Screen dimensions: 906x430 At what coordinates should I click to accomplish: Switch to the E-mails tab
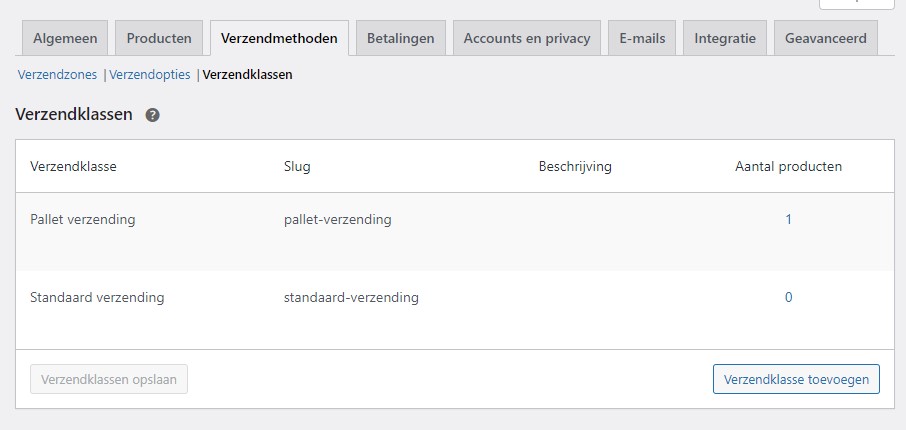(642, 38)
